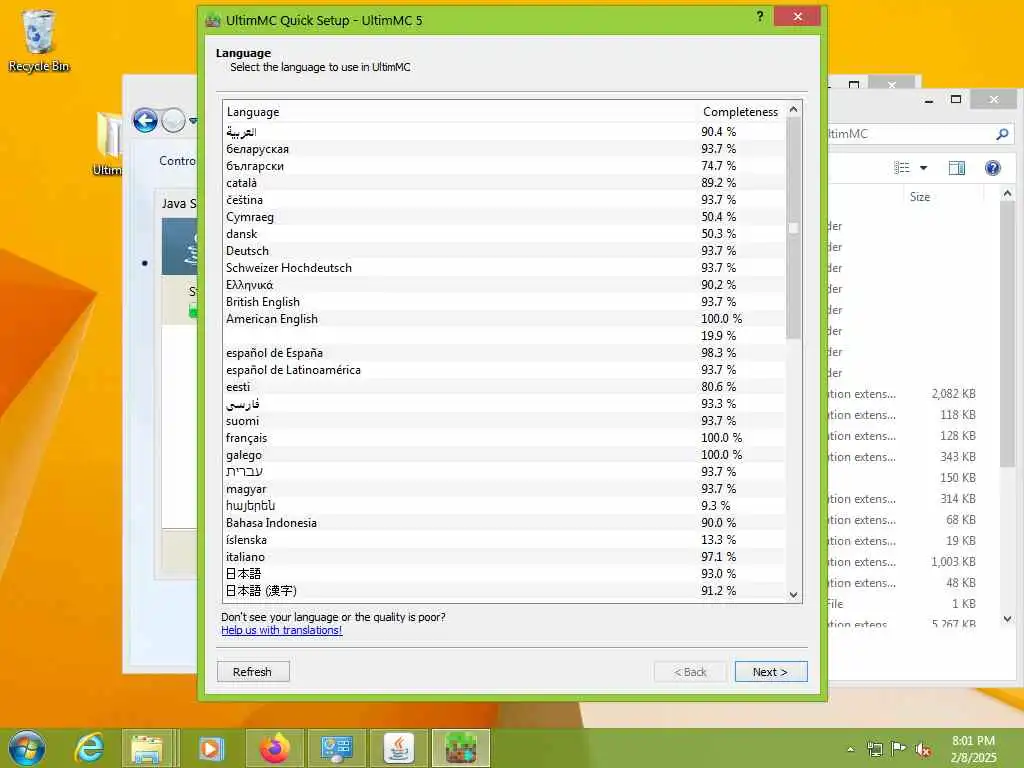Open the Action Center flag icon
The height and width of the screenshot is (768, 1024).
[x=899, y=749]
